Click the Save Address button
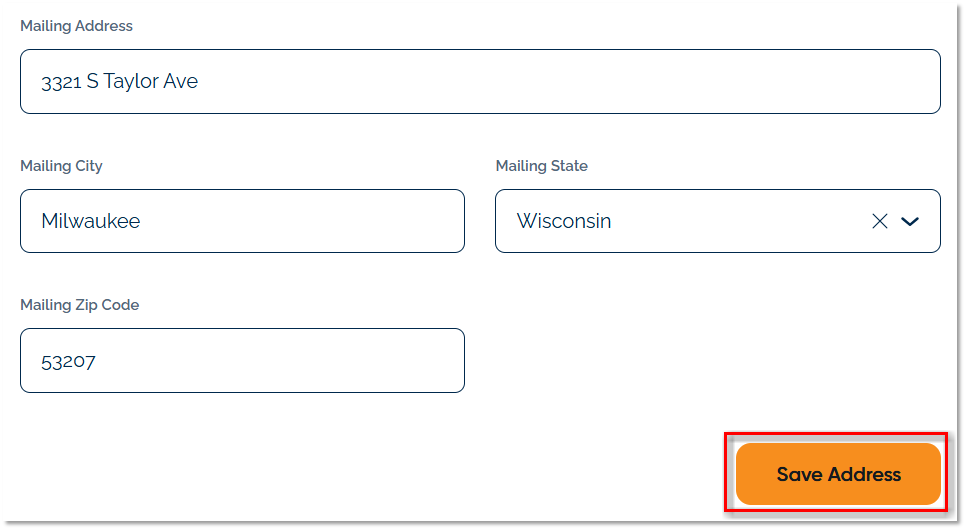This screenshot has width=966, height=530. point(838,474)
